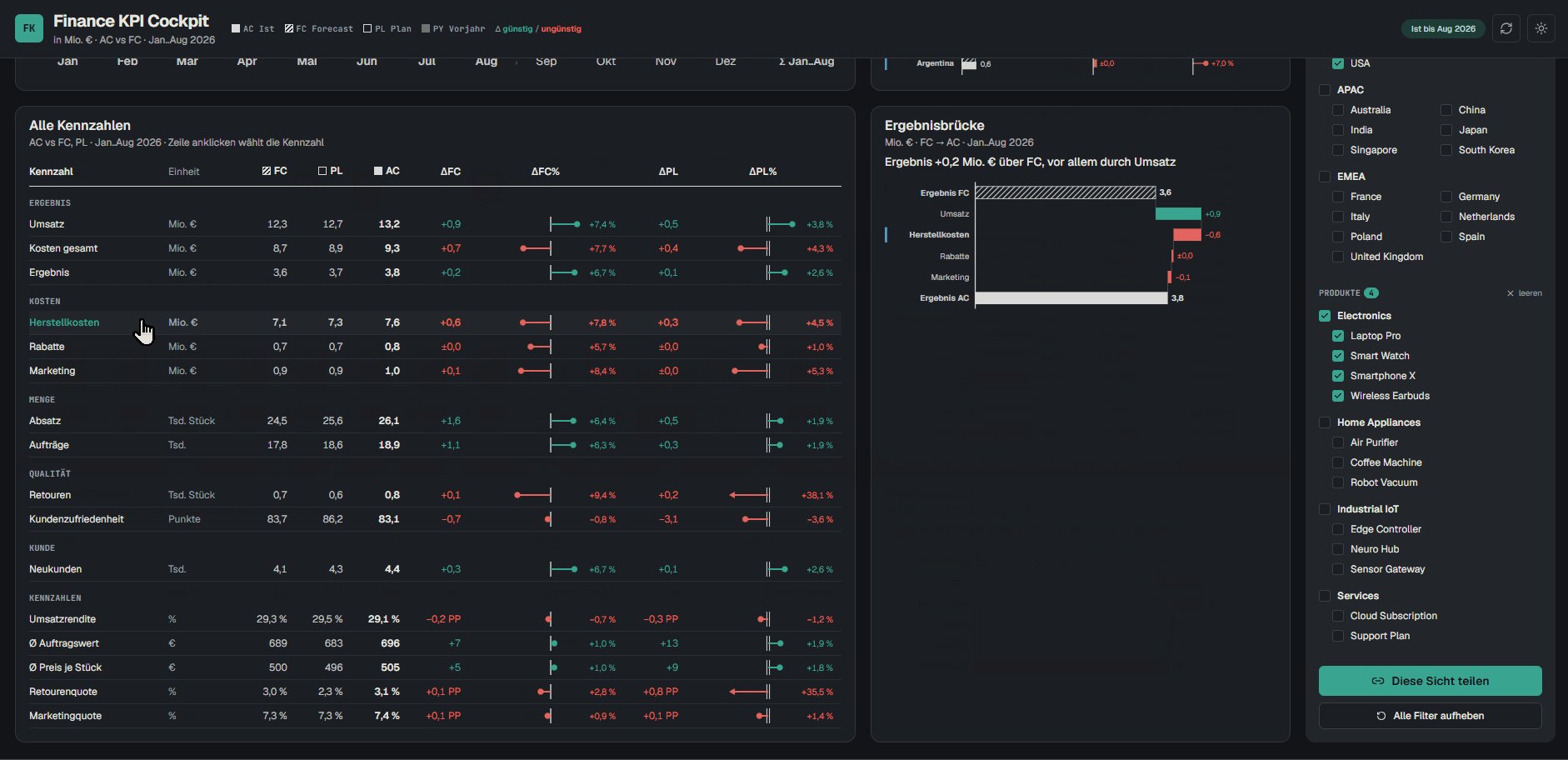Click the Umsatz bar in the Ergebnisbrücke
1568x760 pixels.
(x=1178, y=214)
